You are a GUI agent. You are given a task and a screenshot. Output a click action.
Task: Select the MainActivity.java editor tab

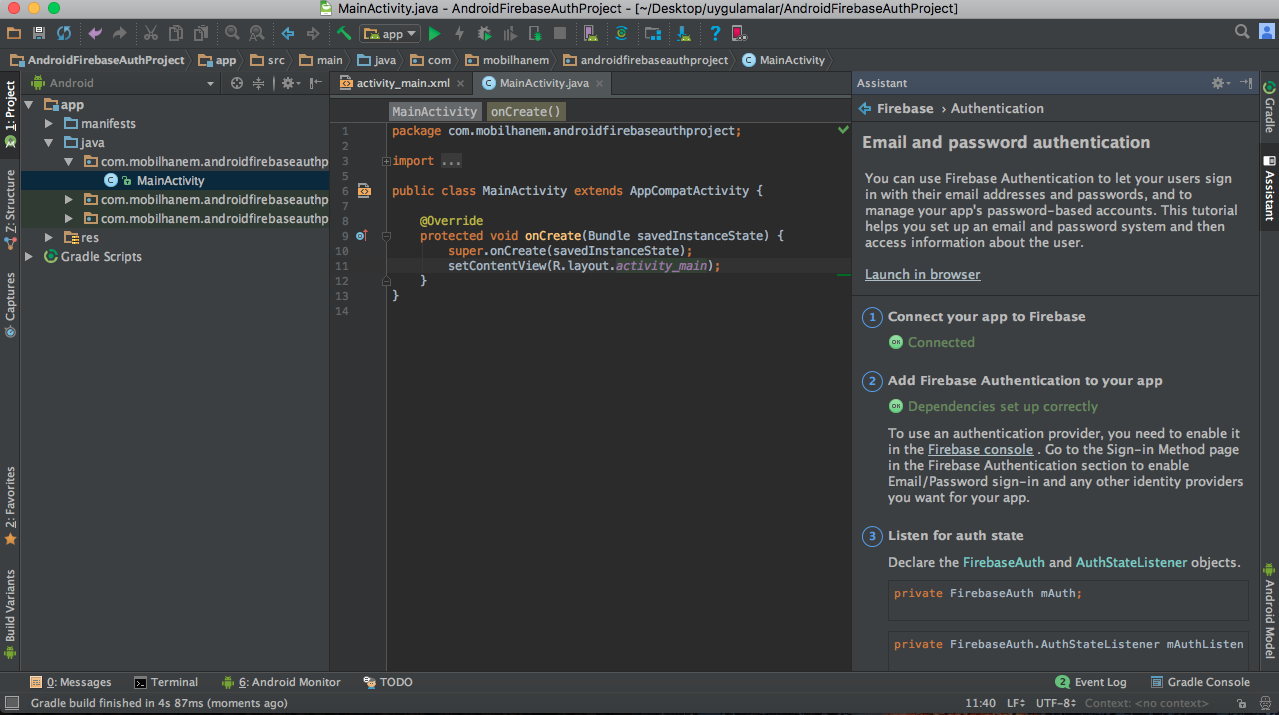[x=543, y=83]
